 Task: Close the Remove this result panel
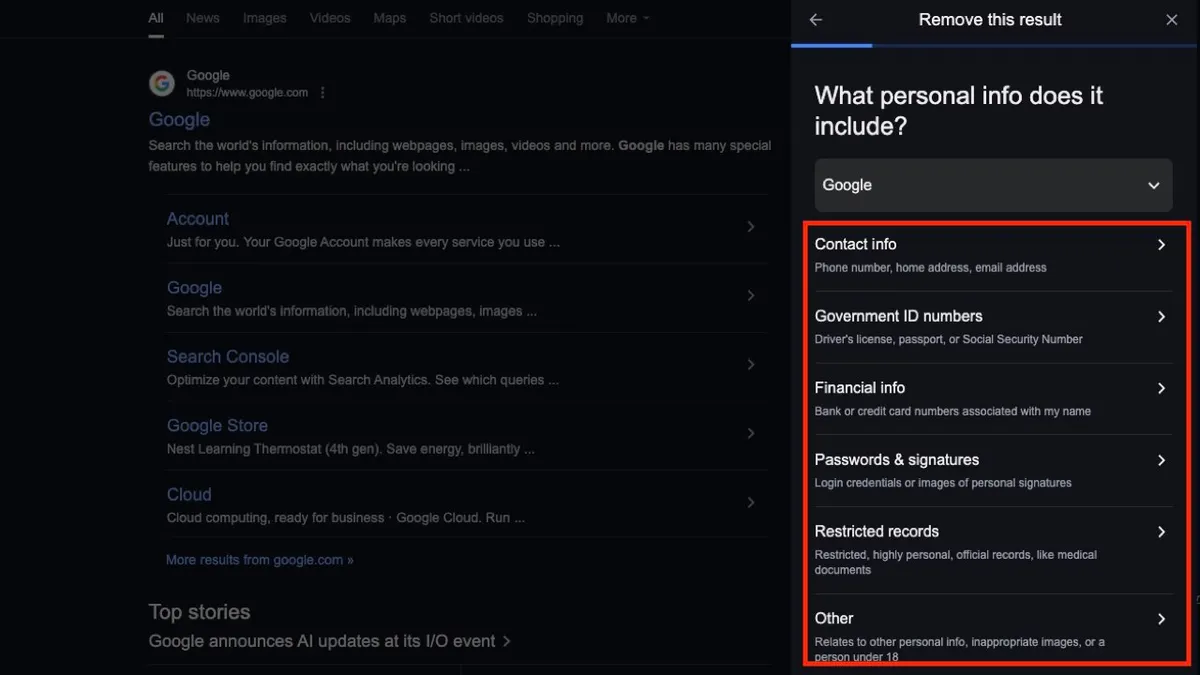1172,20
